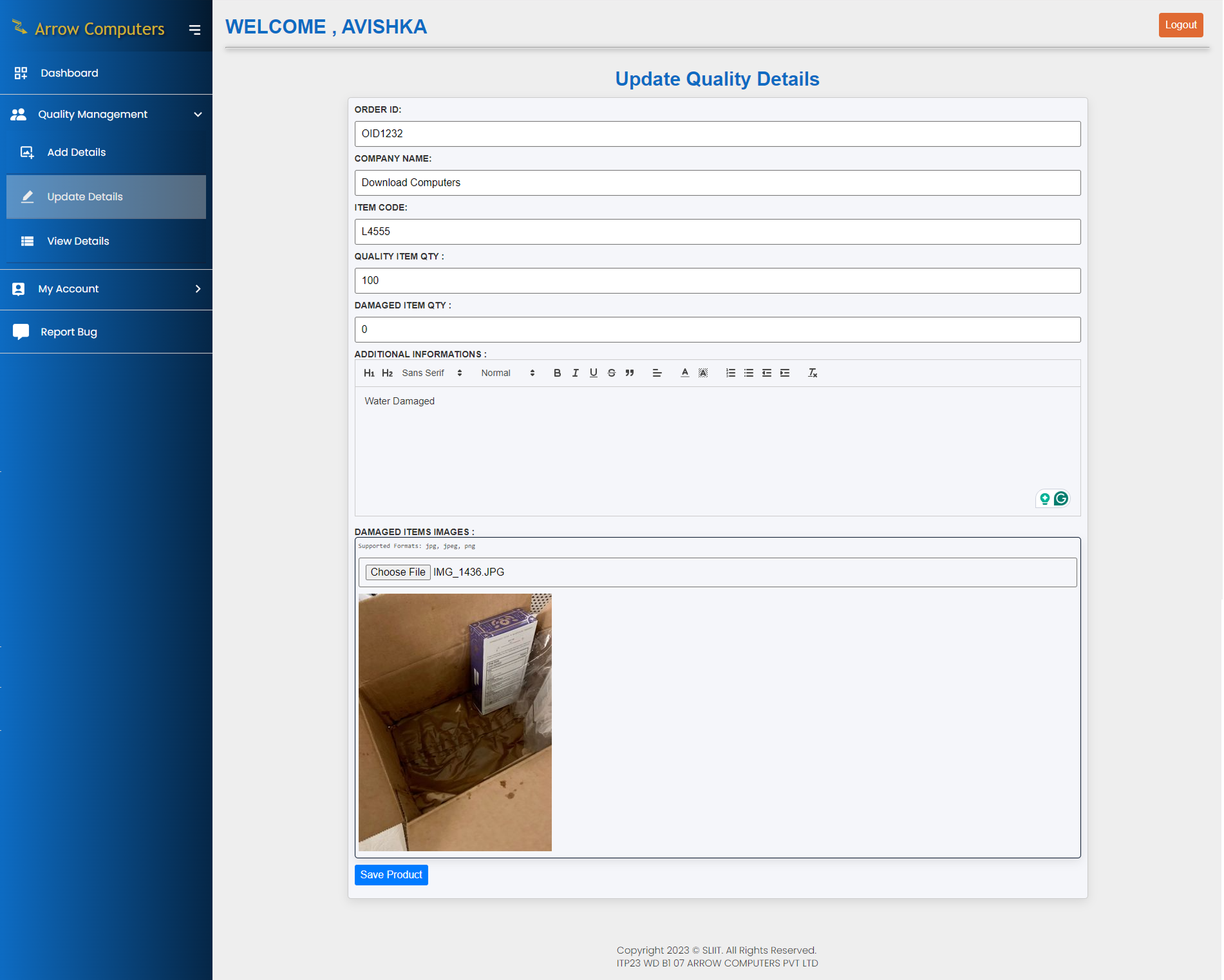
Task: Select View Details in the sidebar
Action: (x=78, y=241)
